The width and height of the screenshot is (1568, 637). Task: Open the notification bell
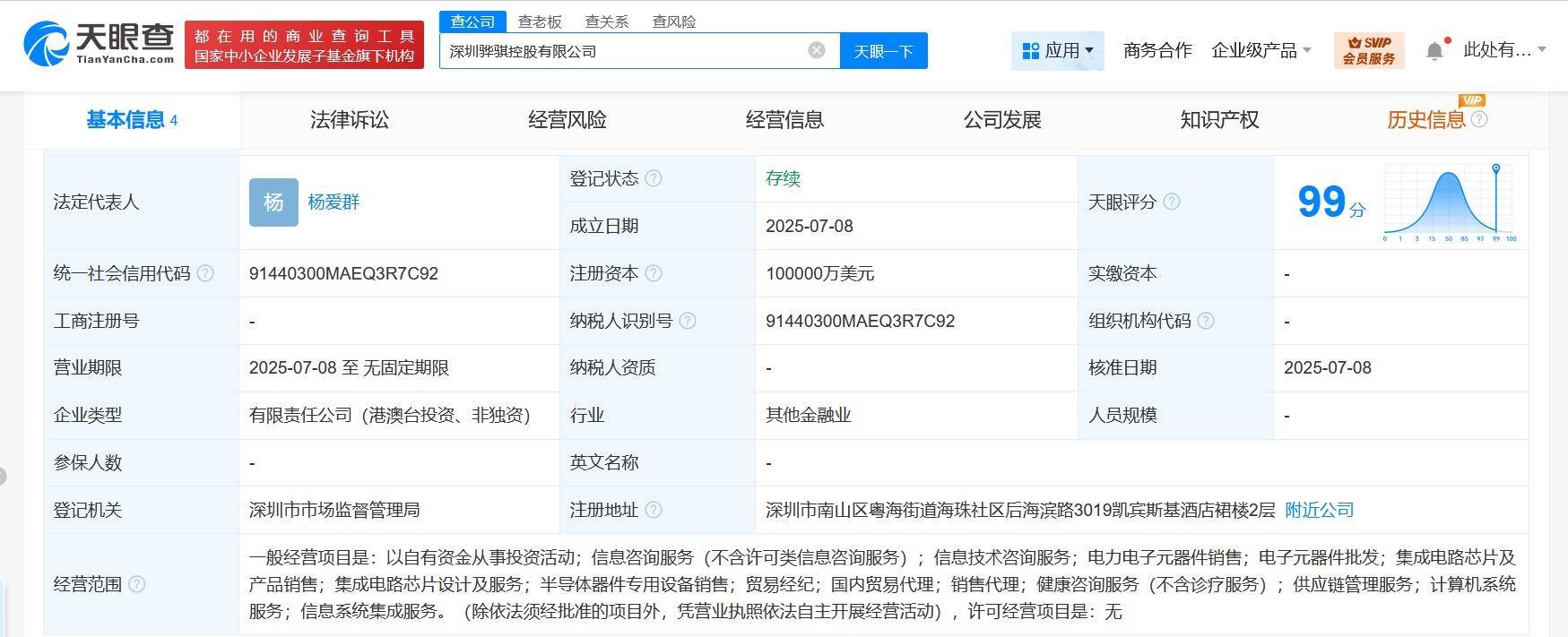pos(1434,51)
